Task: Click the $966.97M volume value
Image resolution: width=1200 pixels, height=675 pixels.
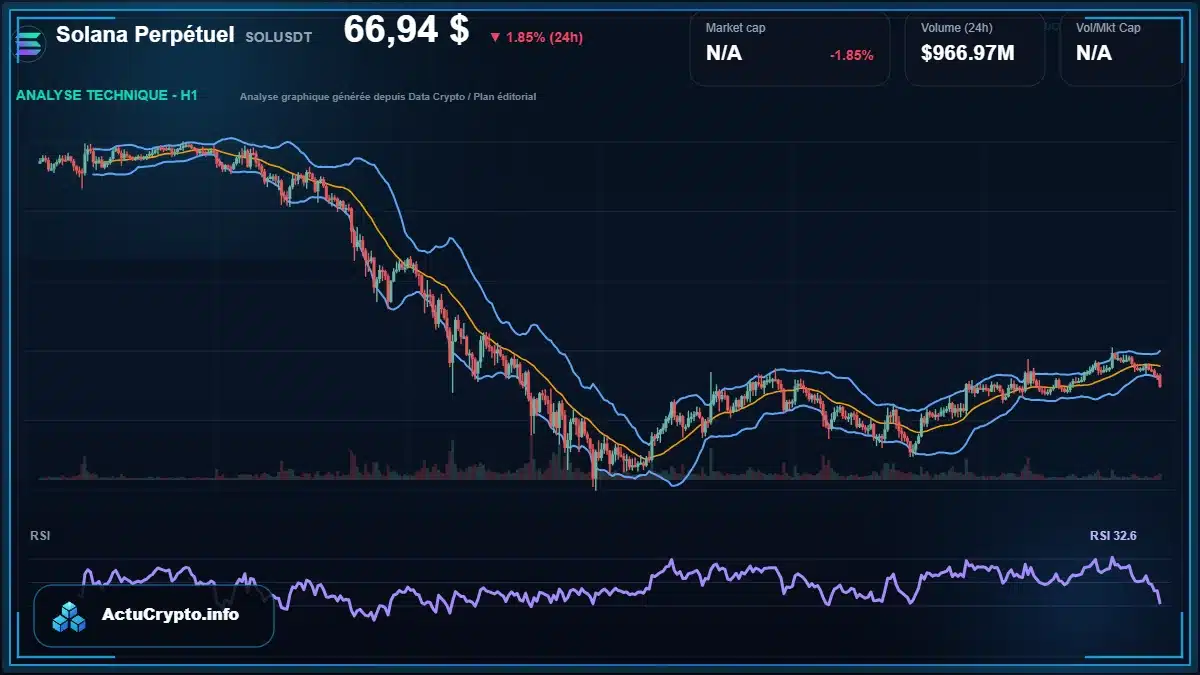Action: 967,53
